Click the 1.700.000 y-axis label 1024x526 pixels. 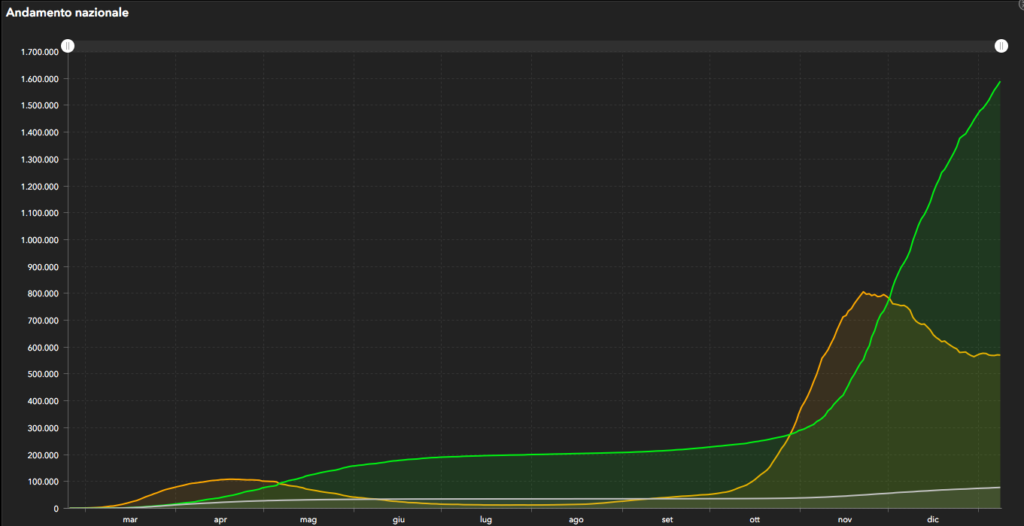(39, 52)
